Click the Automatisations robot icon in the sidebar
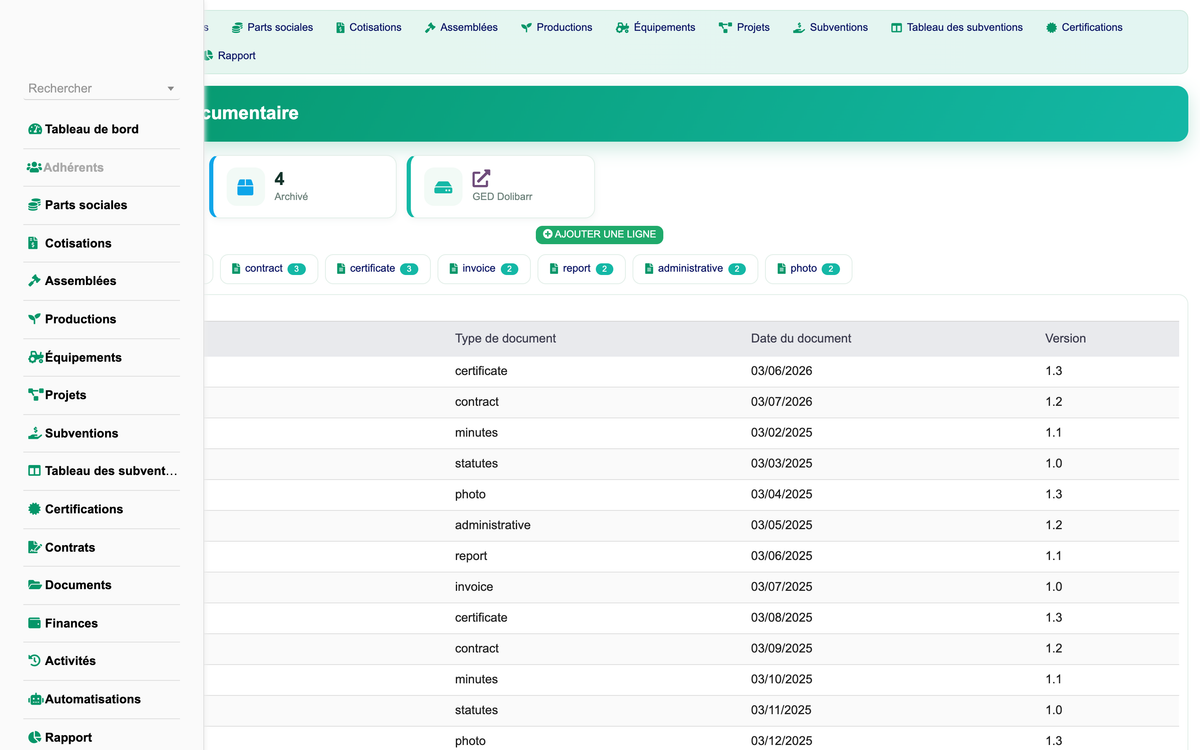Image resolution: width=1200 pixels, height=750 pixels. pyautogui.click(x=35, y=699)
